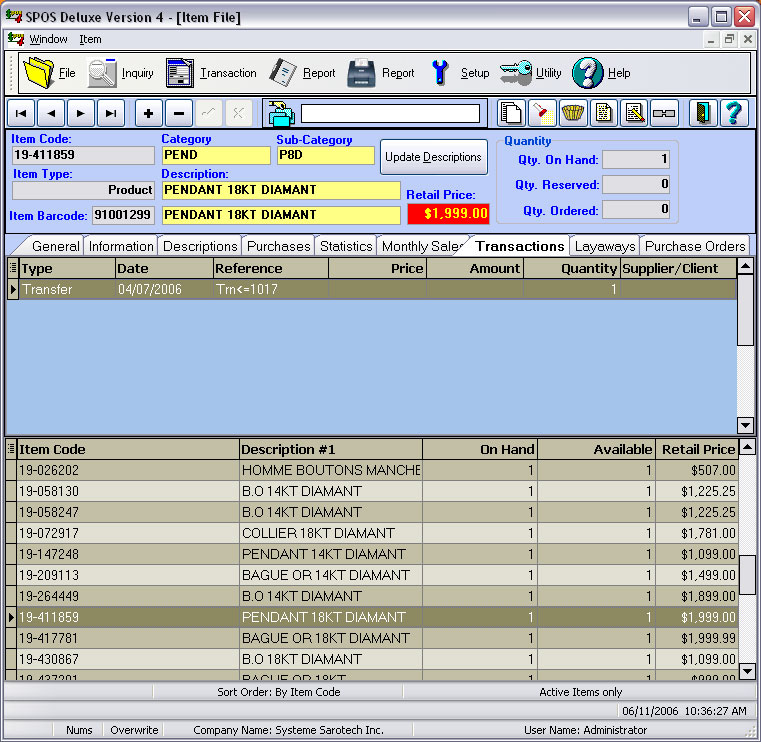
Task: Click the Retail Price column header
Action: [697, 449]
